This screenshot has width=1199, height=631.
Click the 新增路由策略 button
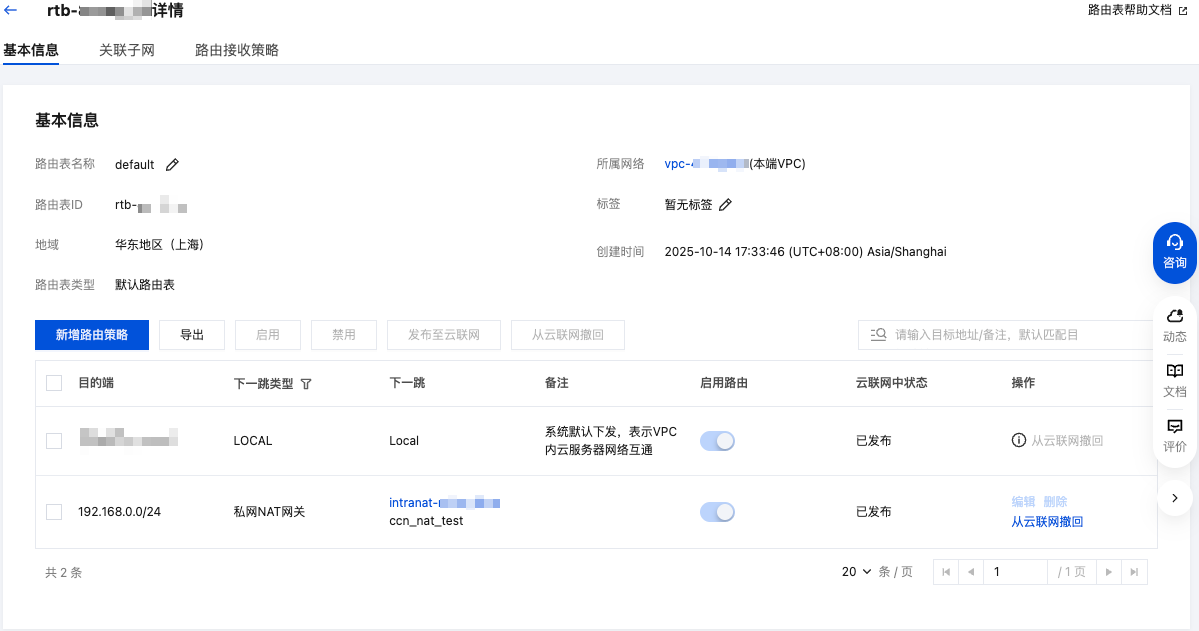click(92, 335)
